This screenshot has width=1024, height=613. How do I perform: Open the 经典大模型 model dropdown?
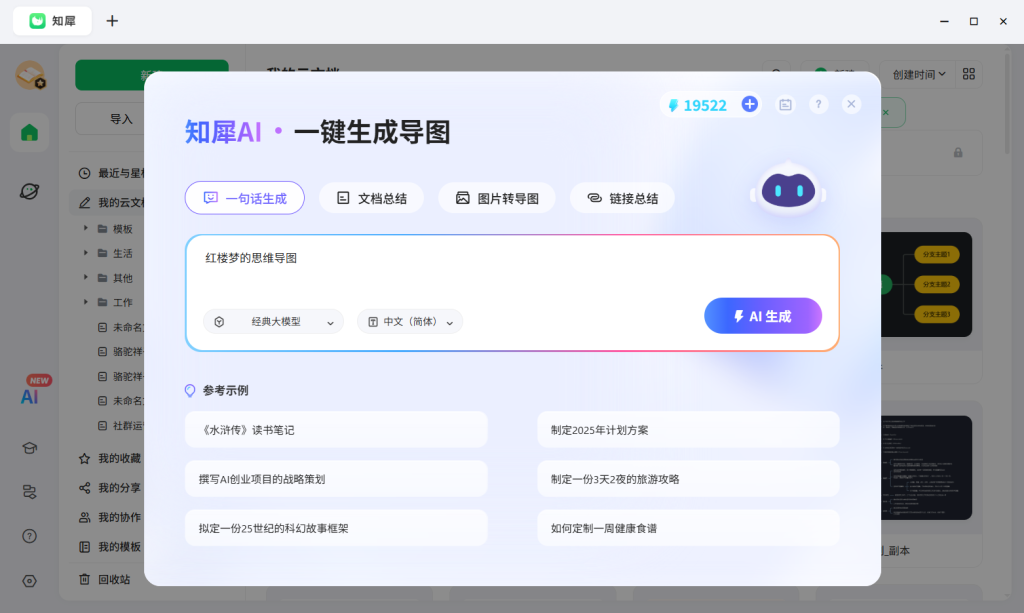tap(274, 322)
